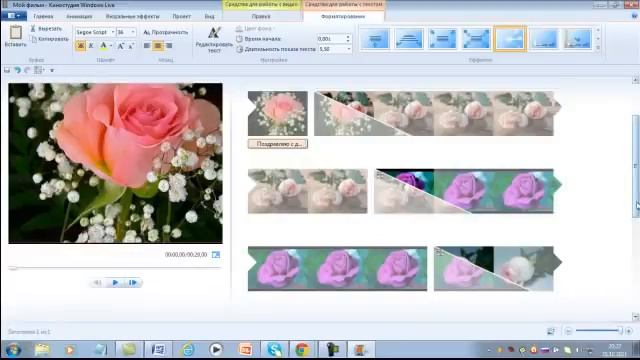Click the Вырезать (Cut) scissors button
This screenshot has width=640, height=360.
pyautogui.click(x=46, y=29)
